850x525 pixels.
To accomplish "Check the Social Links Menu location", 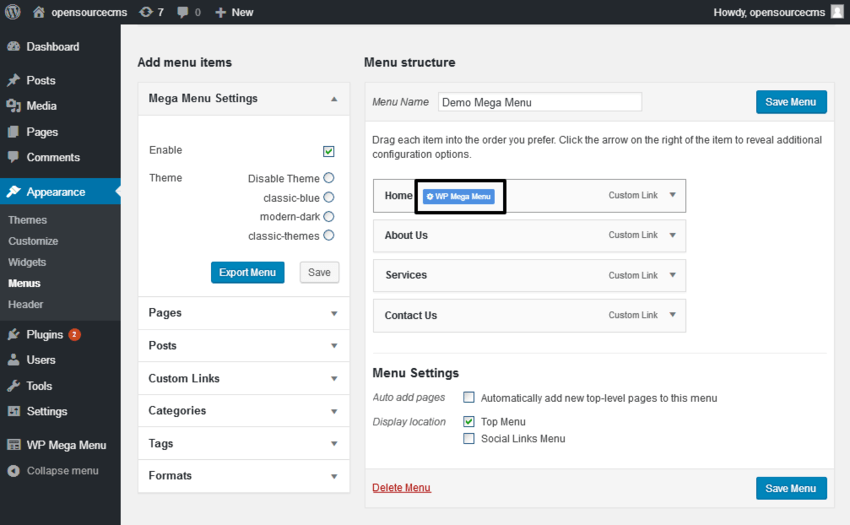I will click(x=469, y=438).
